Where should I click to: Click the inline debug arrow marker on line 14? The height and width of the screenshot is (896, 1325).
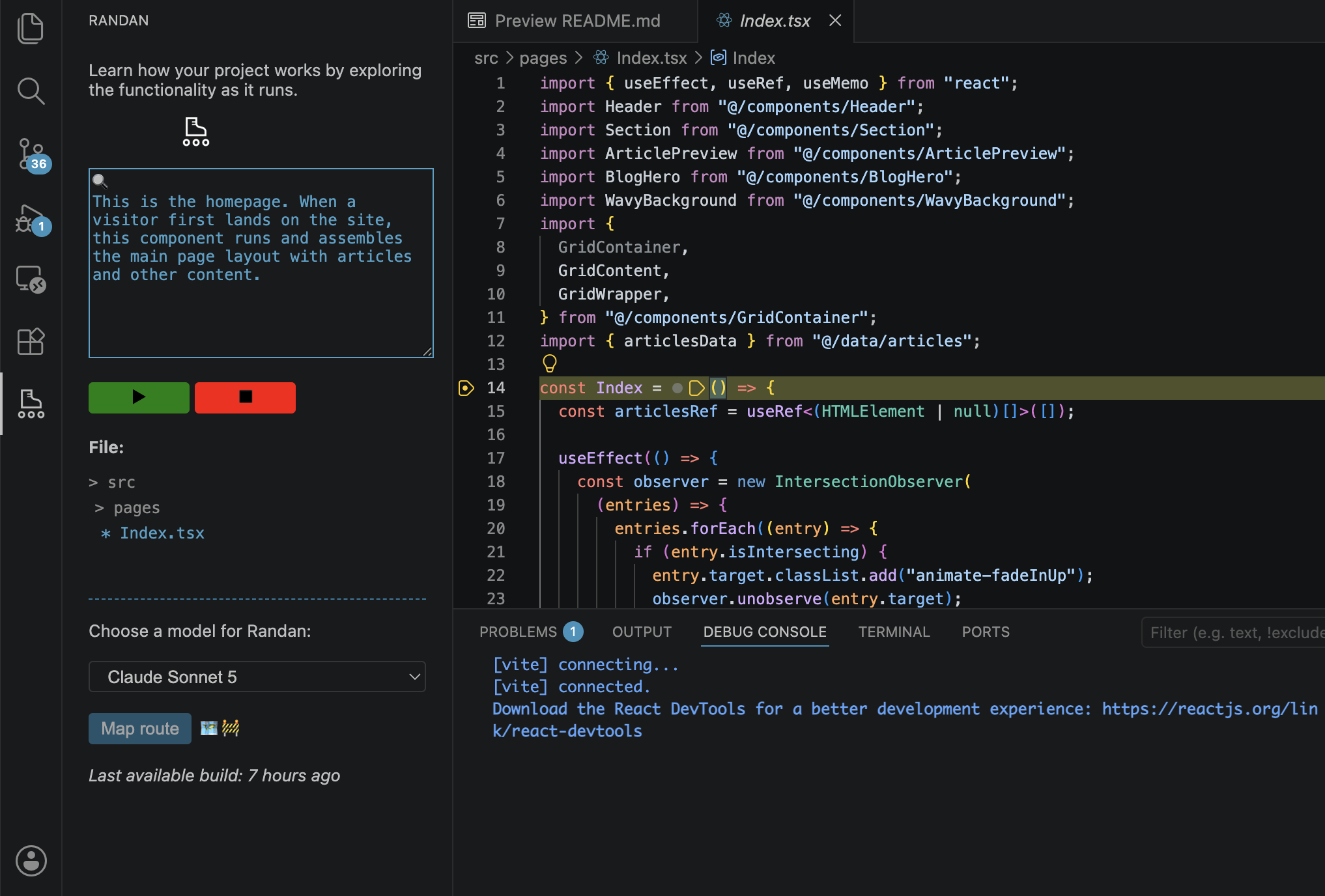point(696,388)
